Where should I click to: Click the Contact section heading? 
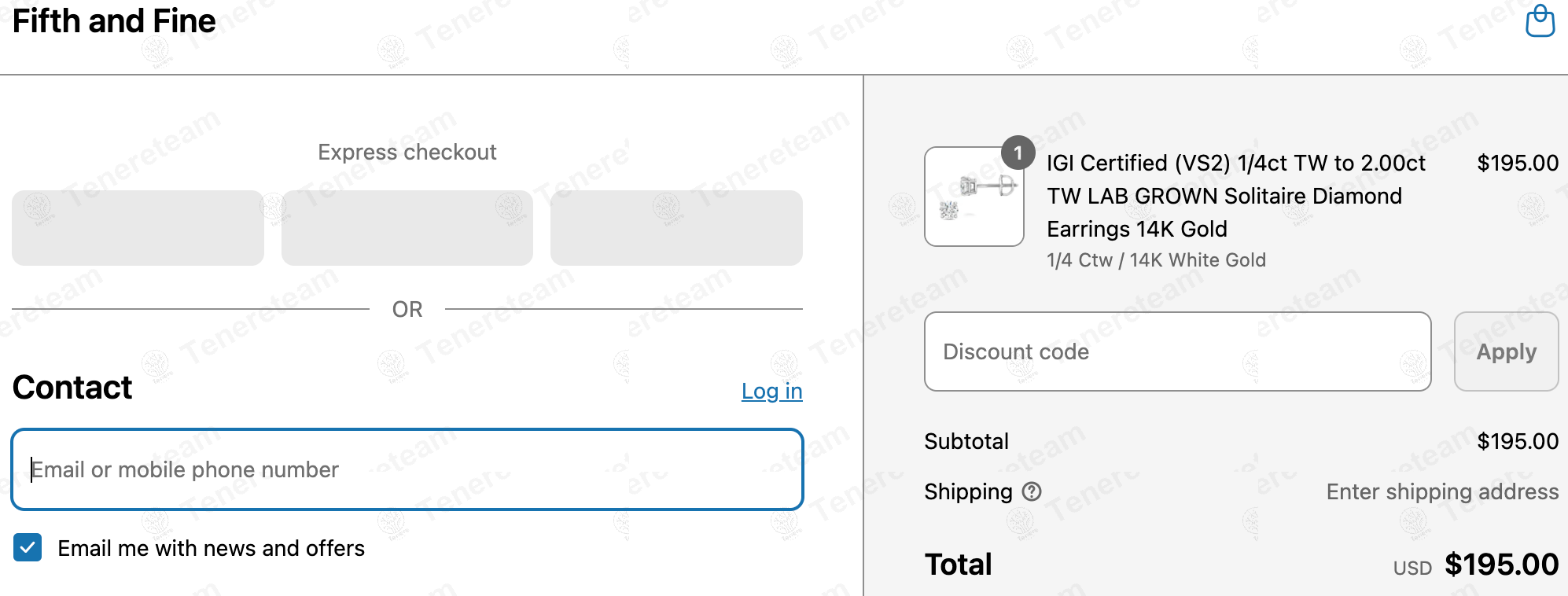(x=72, y=388)
